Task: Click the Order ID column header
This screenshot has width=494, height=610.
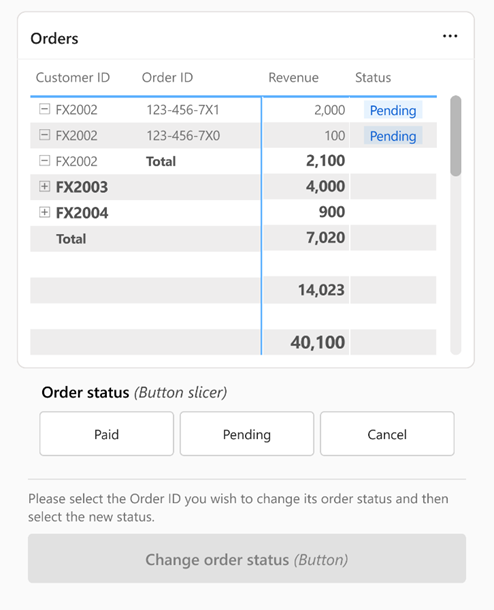Action: pyautogui.click(x=167, y=77)
